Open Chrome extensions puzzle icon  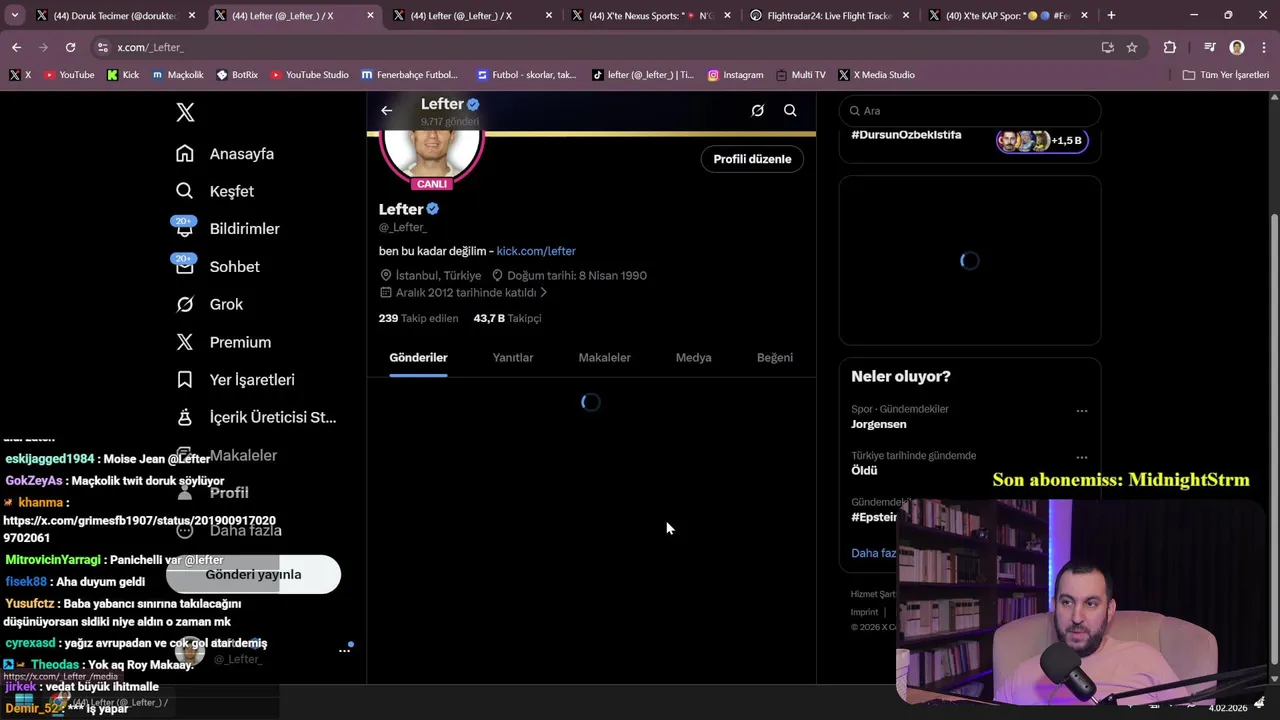point(1169,47)
